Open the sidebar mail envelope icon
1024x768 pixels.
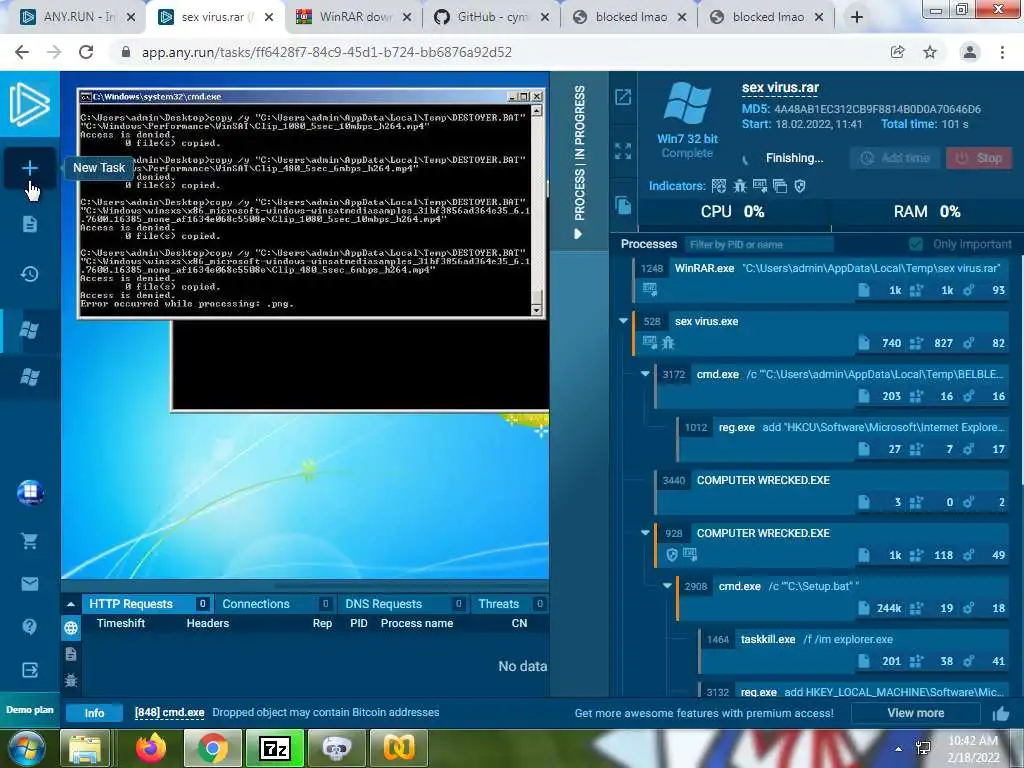coord(29,583)
